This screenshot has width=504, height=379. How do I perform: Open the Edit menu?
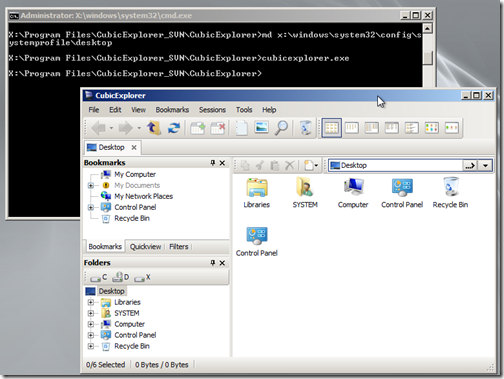click(115, 110)
